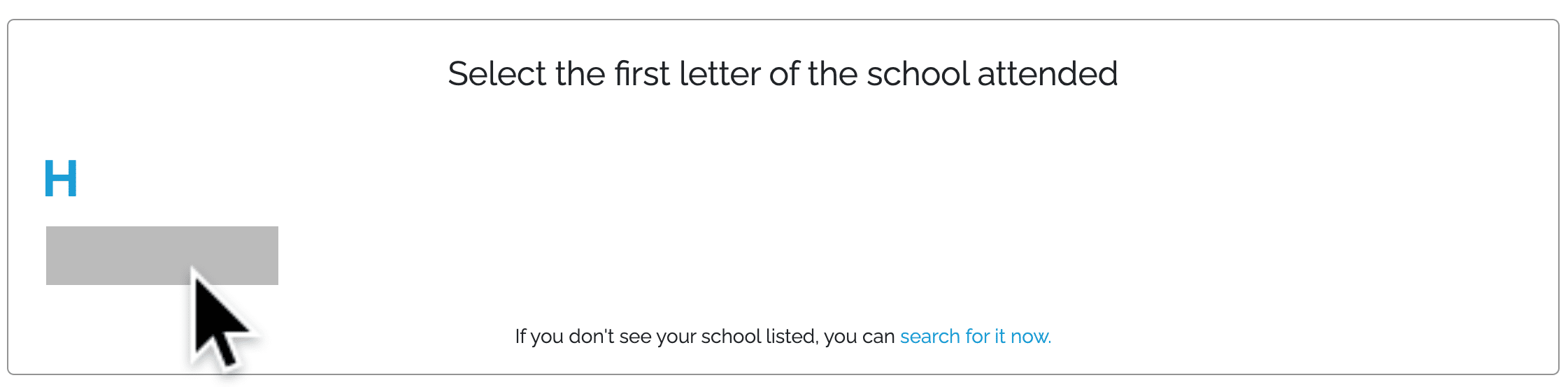Choose the grayed-out school name box

point(162,256)
